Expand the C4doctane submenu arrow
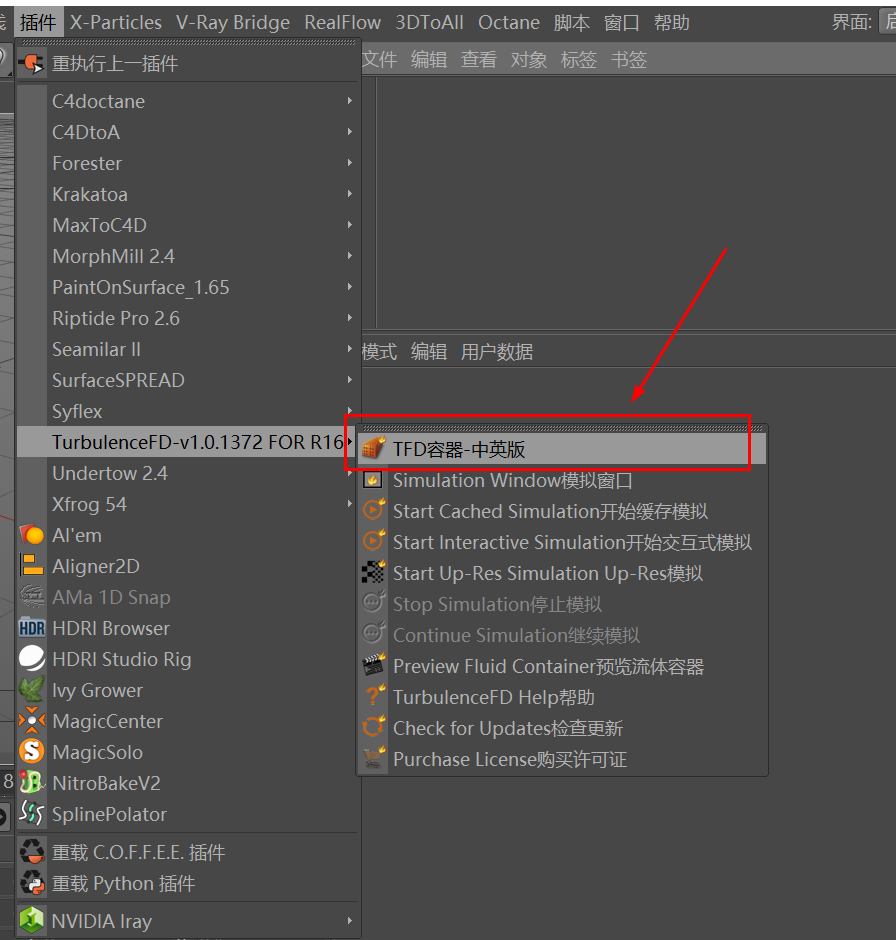The height and width of the screenshot is (940, 896). 349,101
